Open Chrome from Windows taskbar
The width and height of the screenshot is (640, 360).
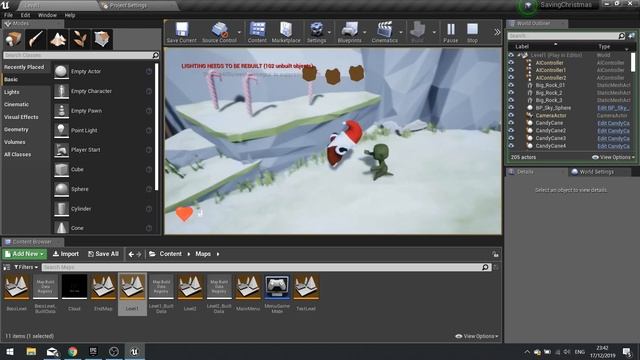point(73,351)
